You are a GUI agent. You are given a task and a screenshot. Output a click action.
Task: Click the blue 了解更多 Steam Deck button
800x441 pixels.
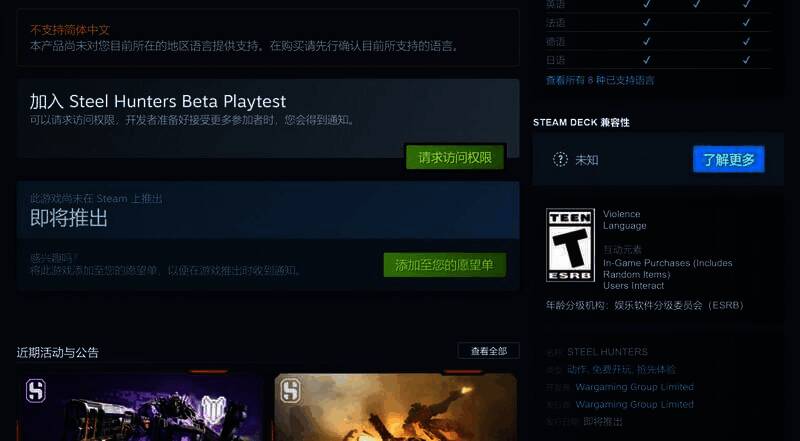click(728, 159)
